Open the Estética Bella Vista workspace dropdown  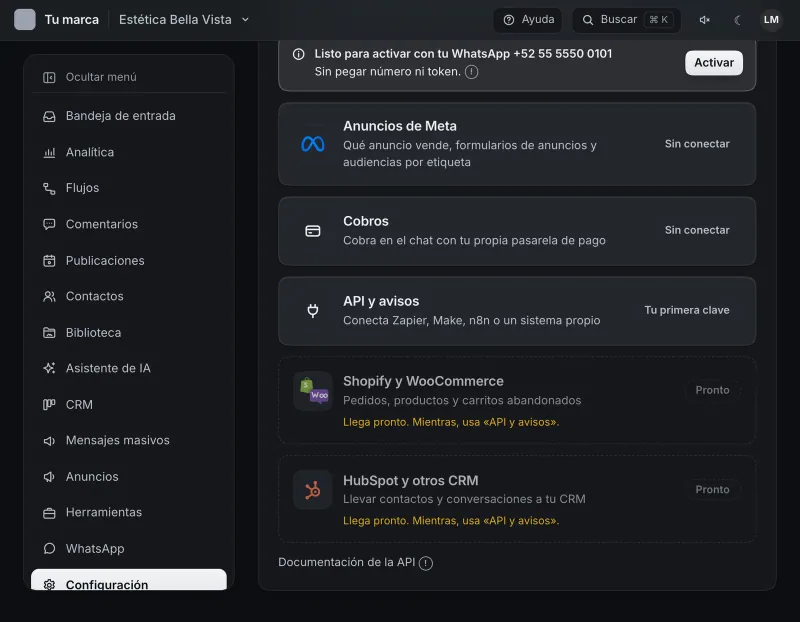pyautogui.click(x=184, y=20)
